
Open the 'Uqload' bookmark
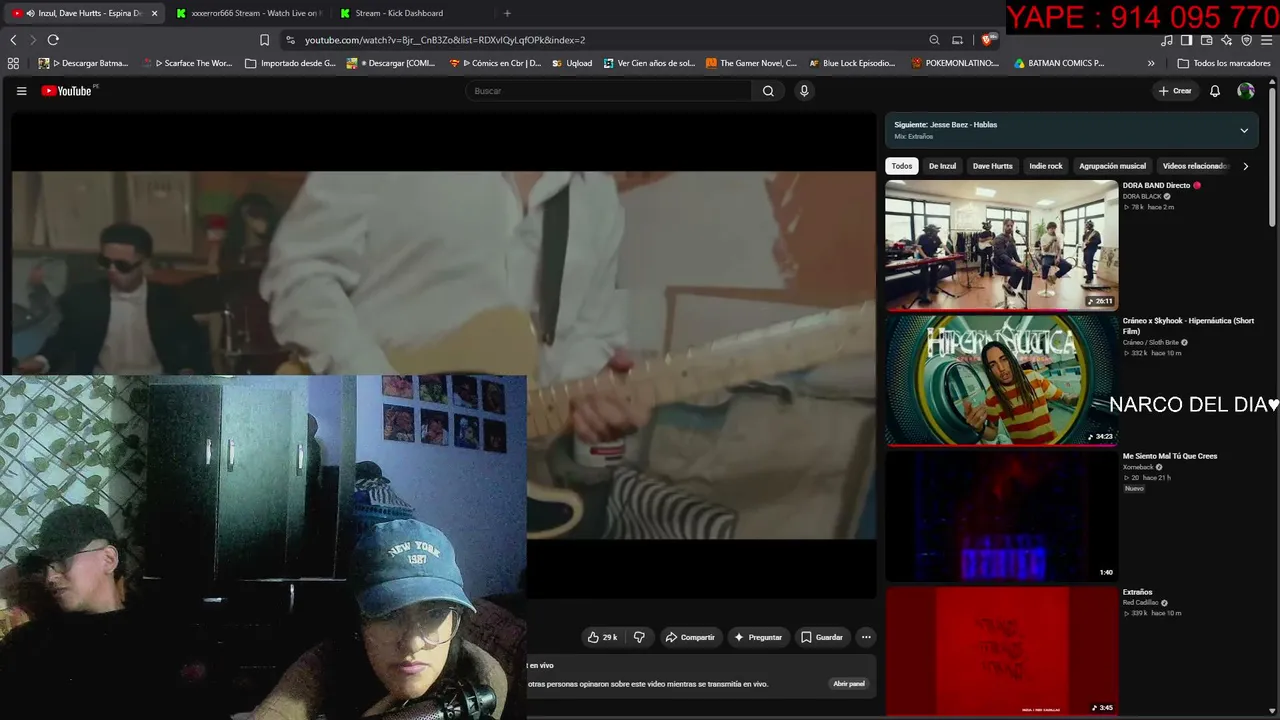(571, 63)
